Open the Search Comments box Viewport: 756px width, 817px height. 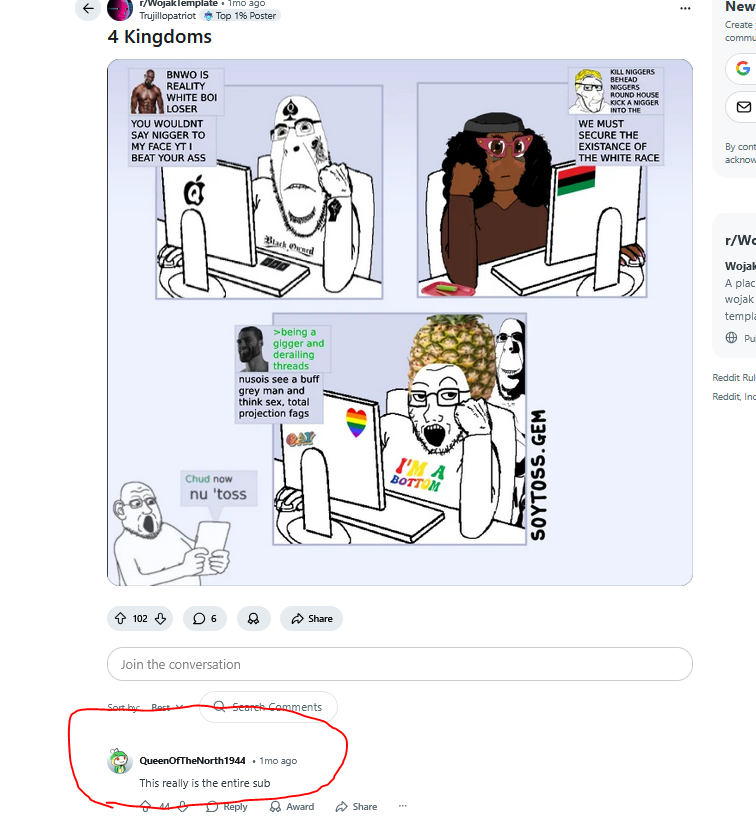pyautogui.click(x=268, y=707)
